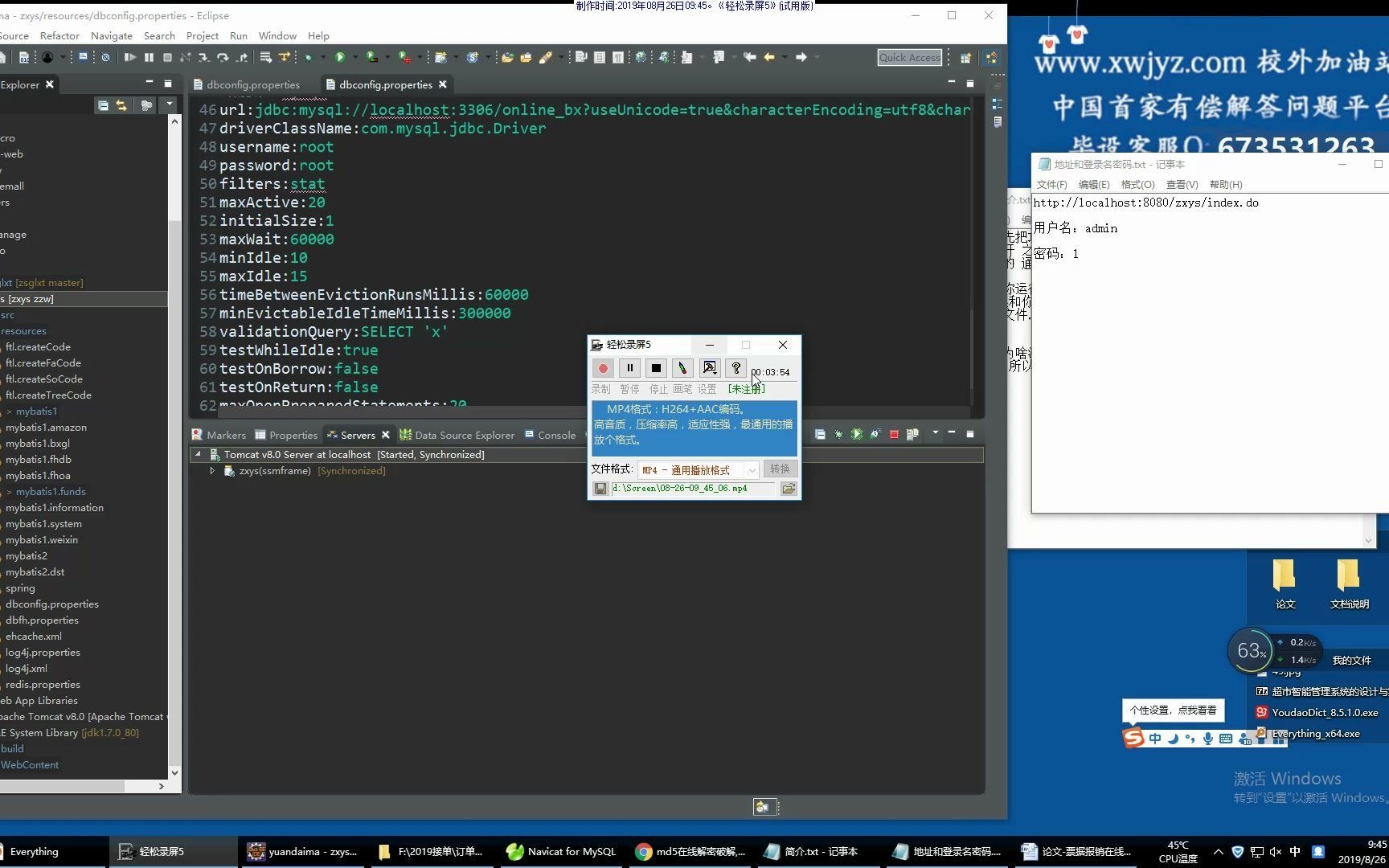This screenshot has height=868, width=1389.
Task: Select ehcache.xml in the Explorer tree
Action: coord(34,636)
